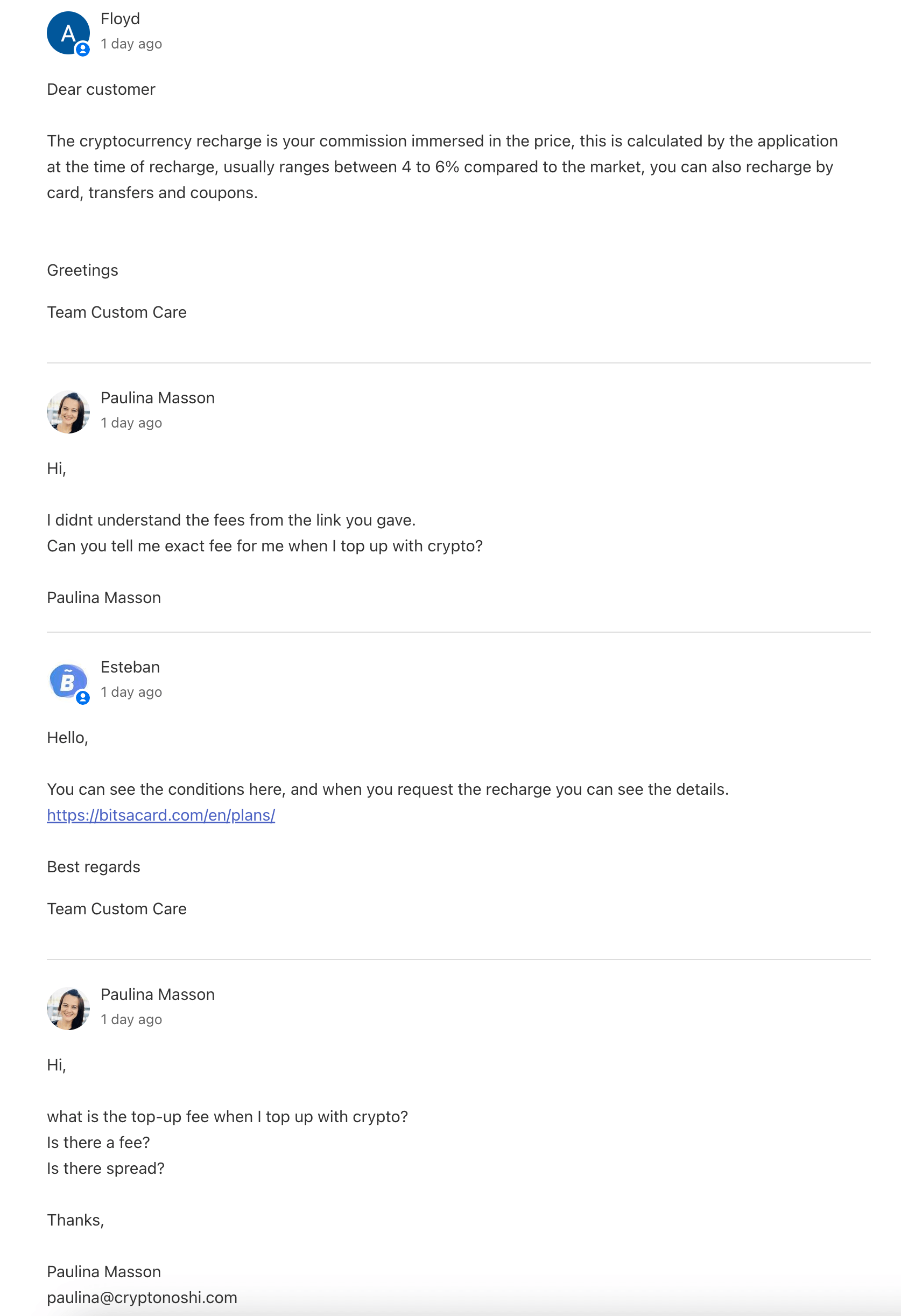Click the Esteban author name
The image size is (901, 1316).
click(x=130, y=667)
